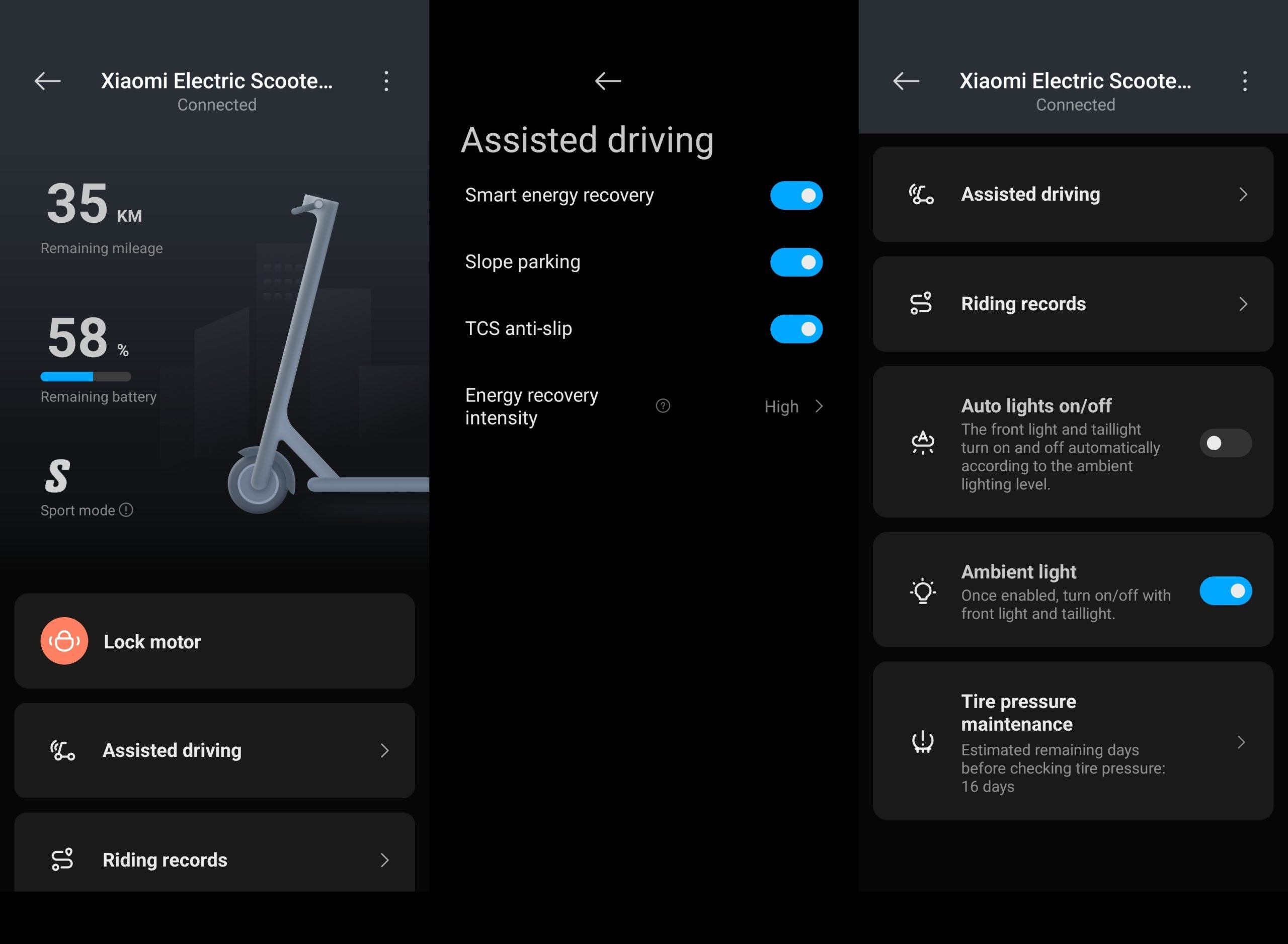
Task: Tap the tire pressure remaining days text
Action: (1063, 768)
